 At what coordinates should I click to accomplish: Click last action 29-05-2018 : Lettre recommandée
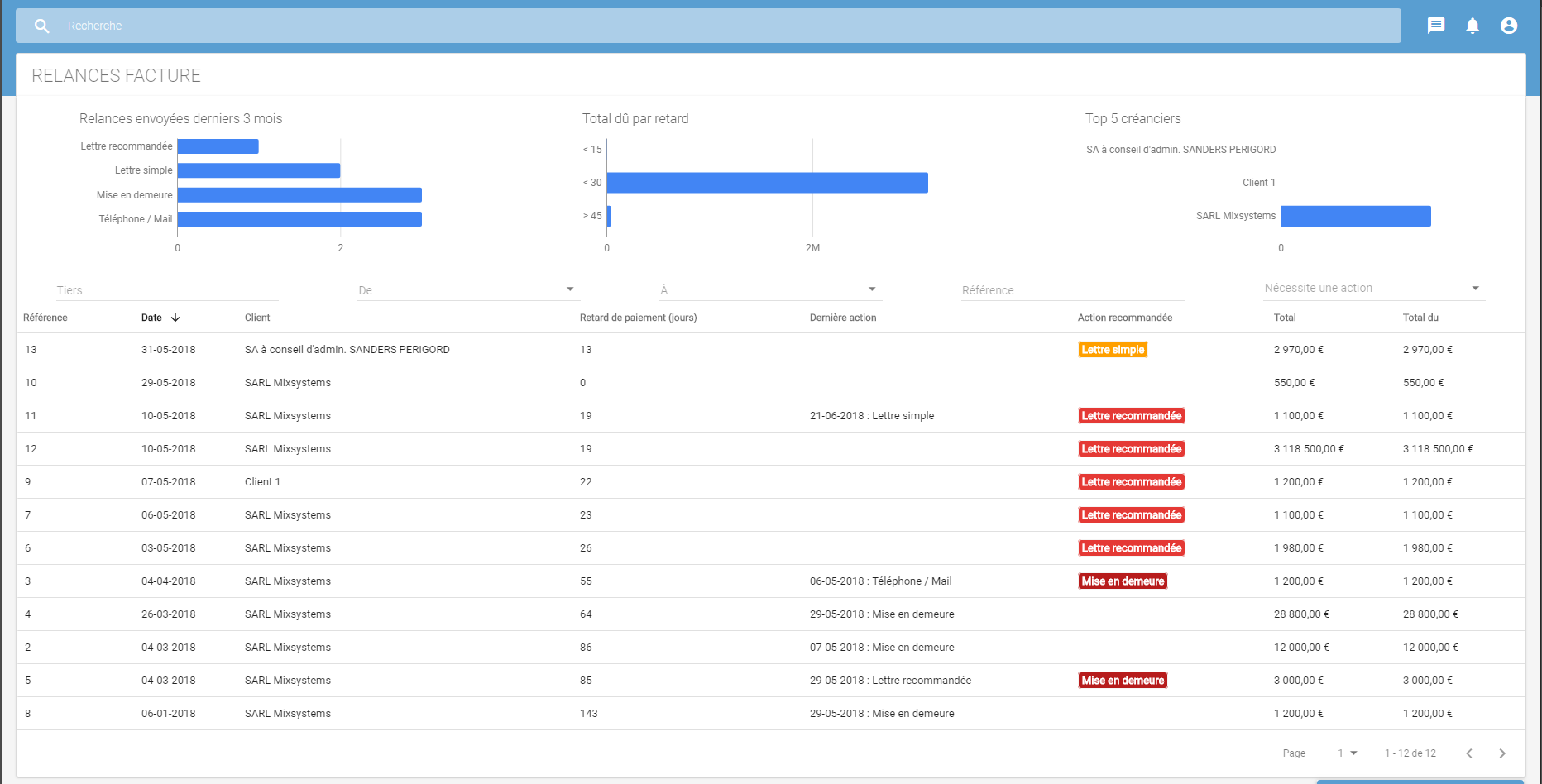pos(891,681)
